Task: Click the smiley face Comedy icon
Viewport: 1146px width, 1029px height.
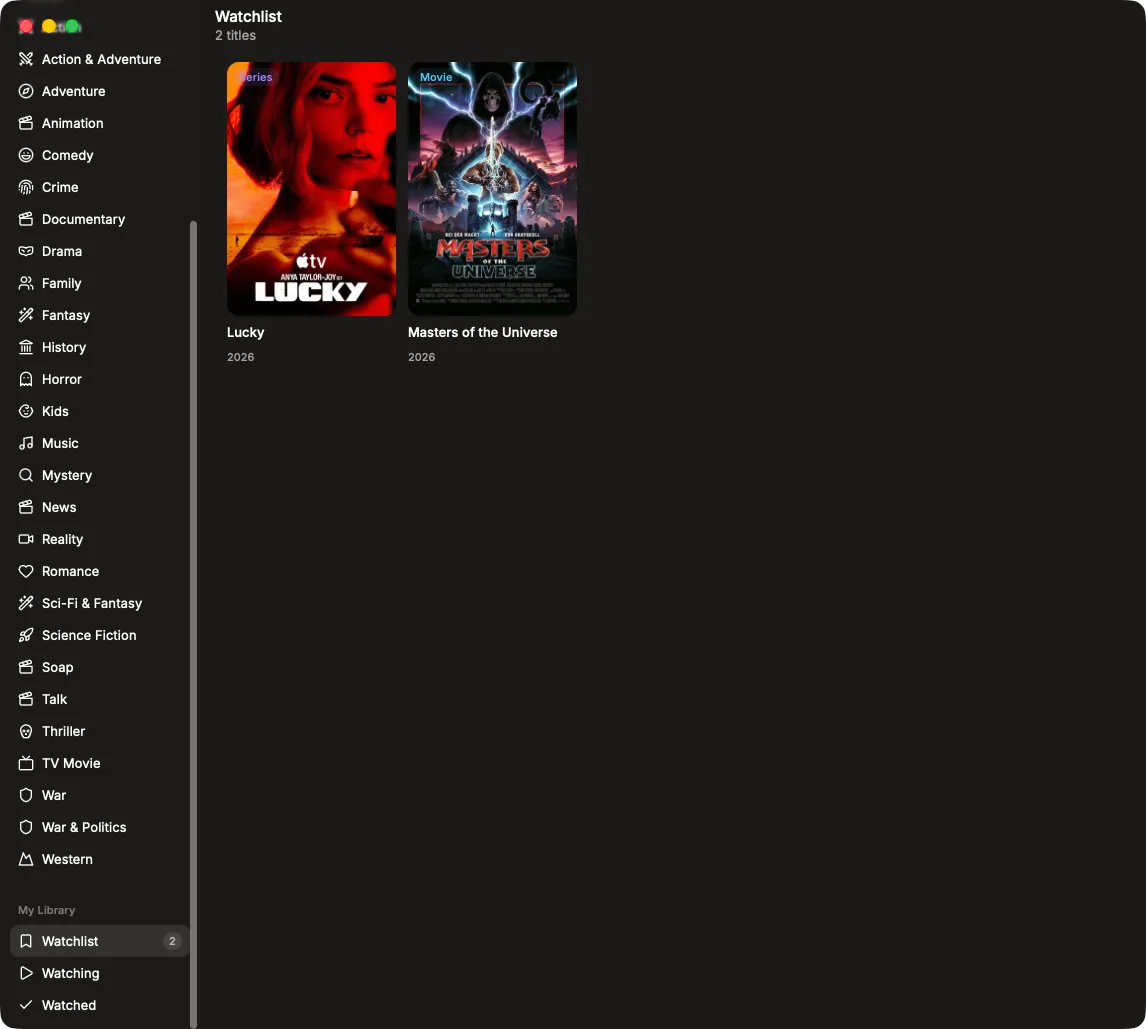Action: click(x=26, y=155)
